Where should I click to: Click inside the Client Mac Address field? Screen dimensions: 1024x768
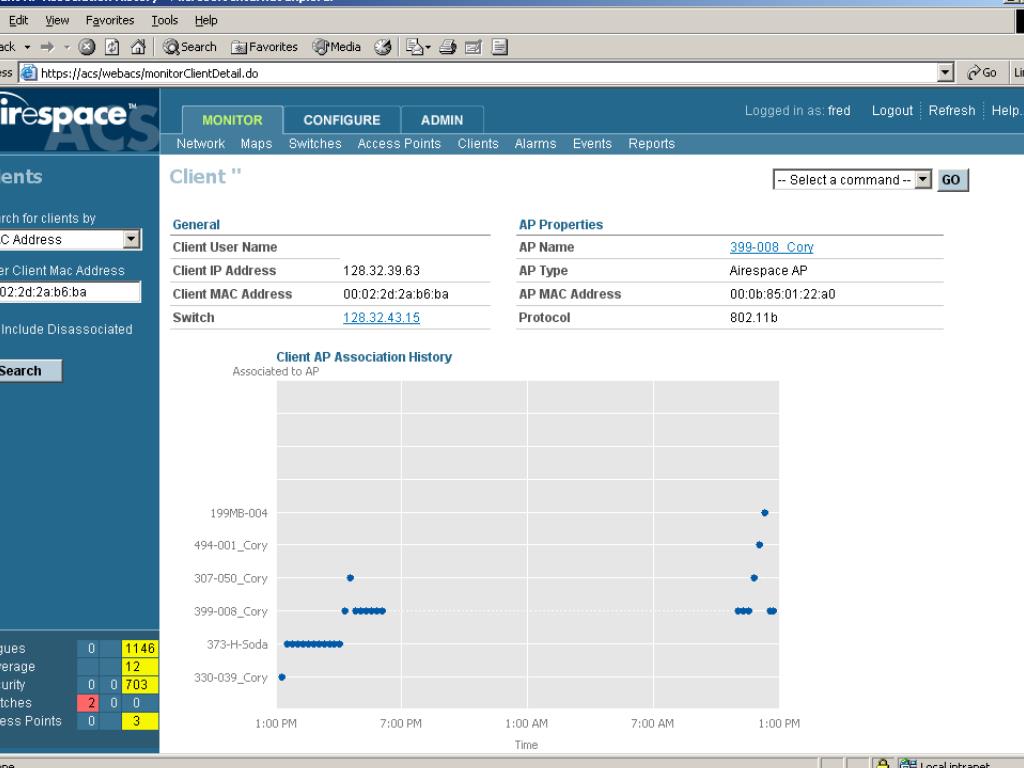pyautogui.click(x=70, y=292)
